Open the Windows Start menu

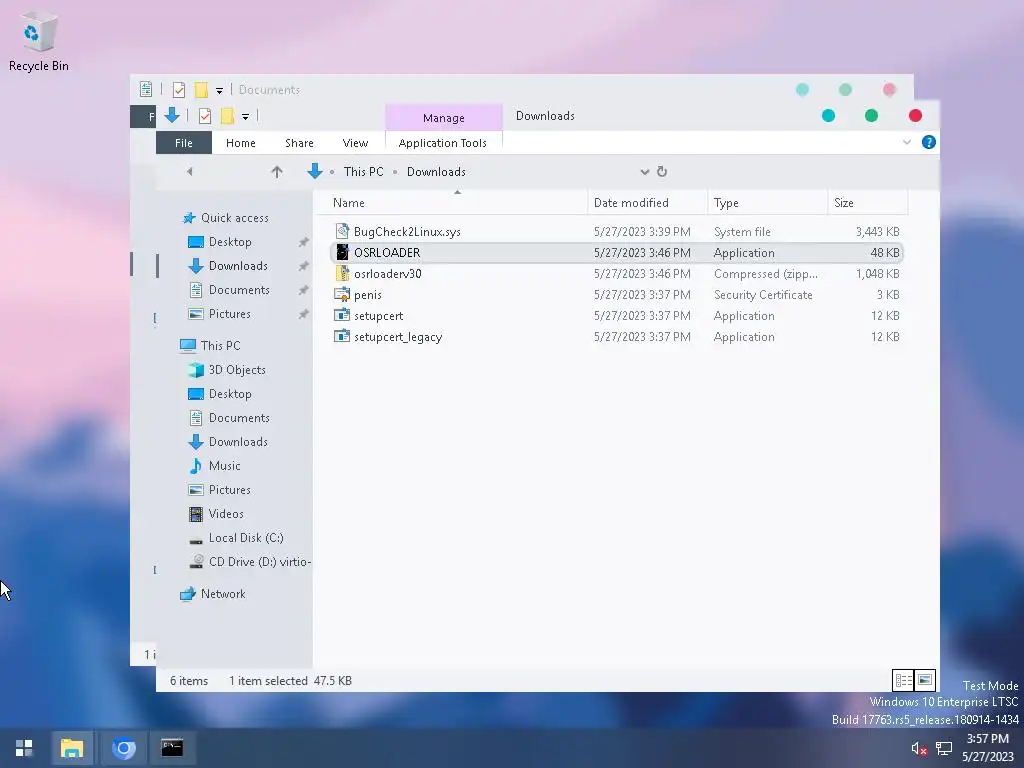[24, 748]
